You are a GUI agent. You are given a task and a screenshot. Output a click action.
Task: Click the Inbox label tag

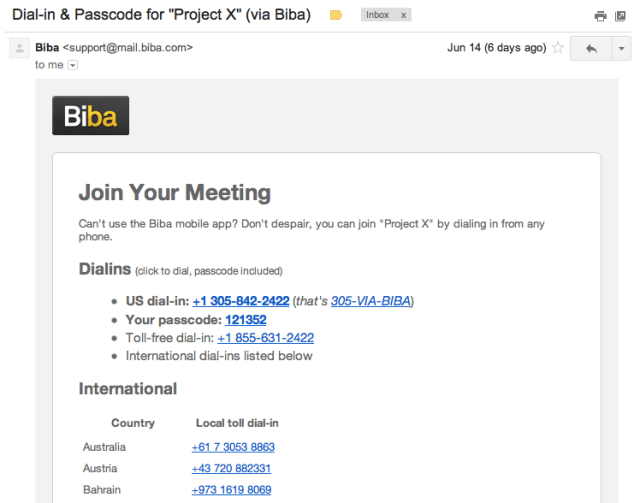378,15
